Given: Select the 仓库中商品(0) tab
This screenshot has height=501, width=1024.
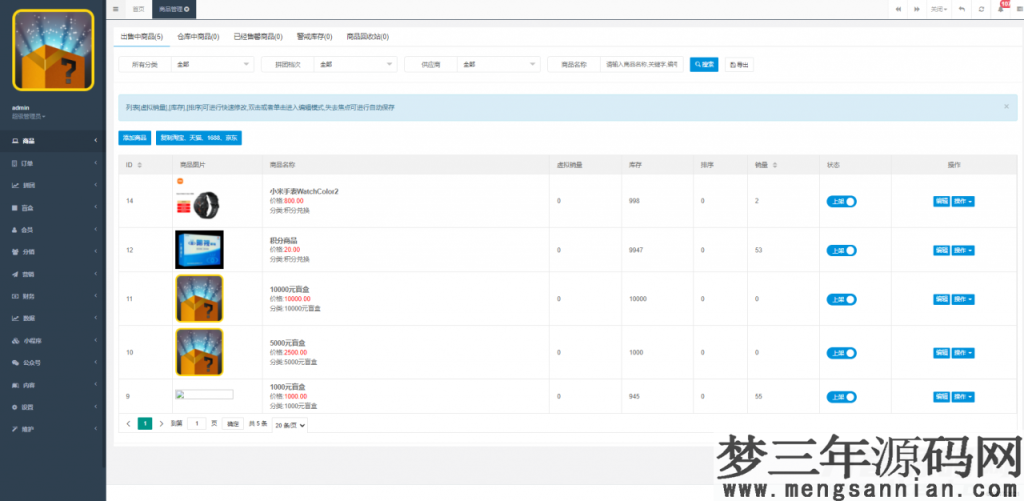Looking at the screenshot, I should point(198,37).
